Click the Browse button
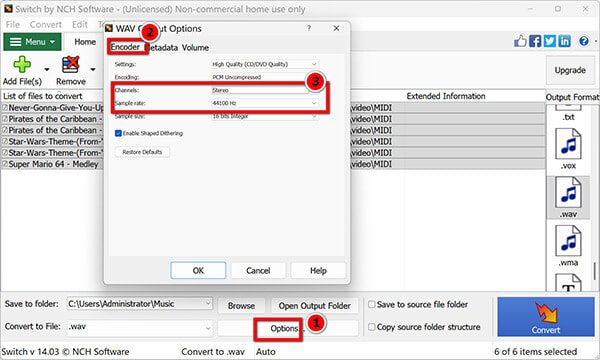 241,306
